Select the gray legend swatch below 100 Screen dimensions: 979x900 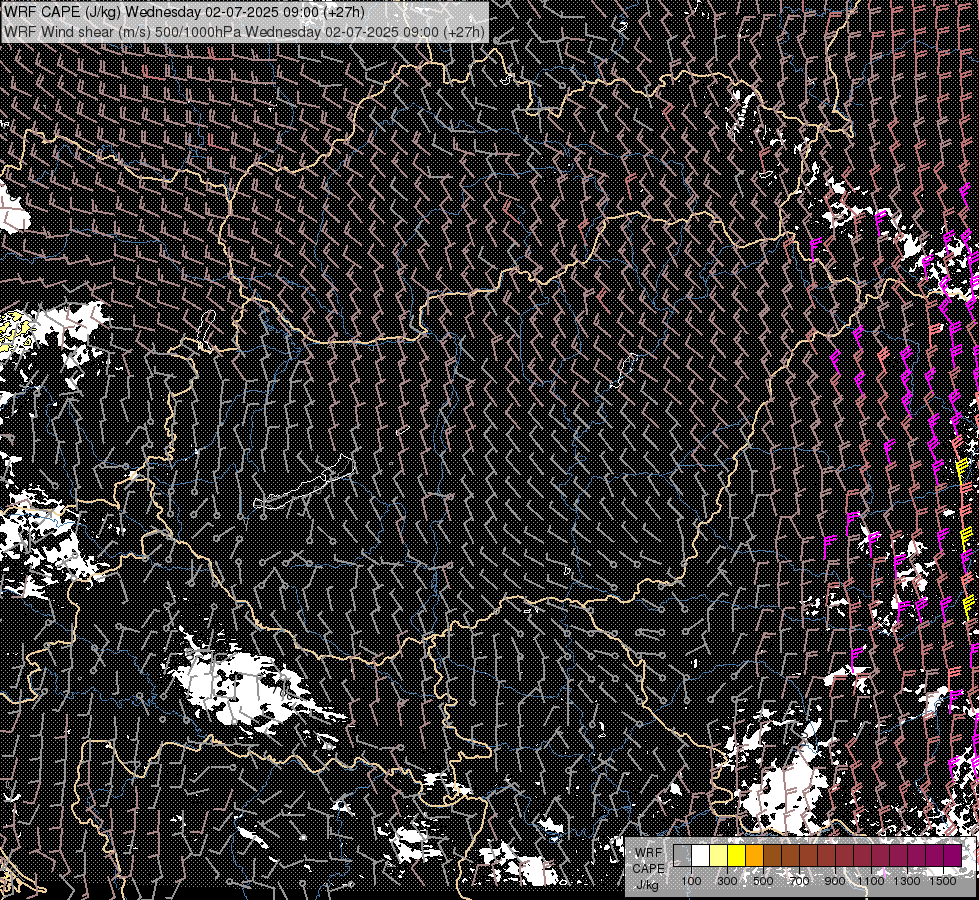pos(682,856)
